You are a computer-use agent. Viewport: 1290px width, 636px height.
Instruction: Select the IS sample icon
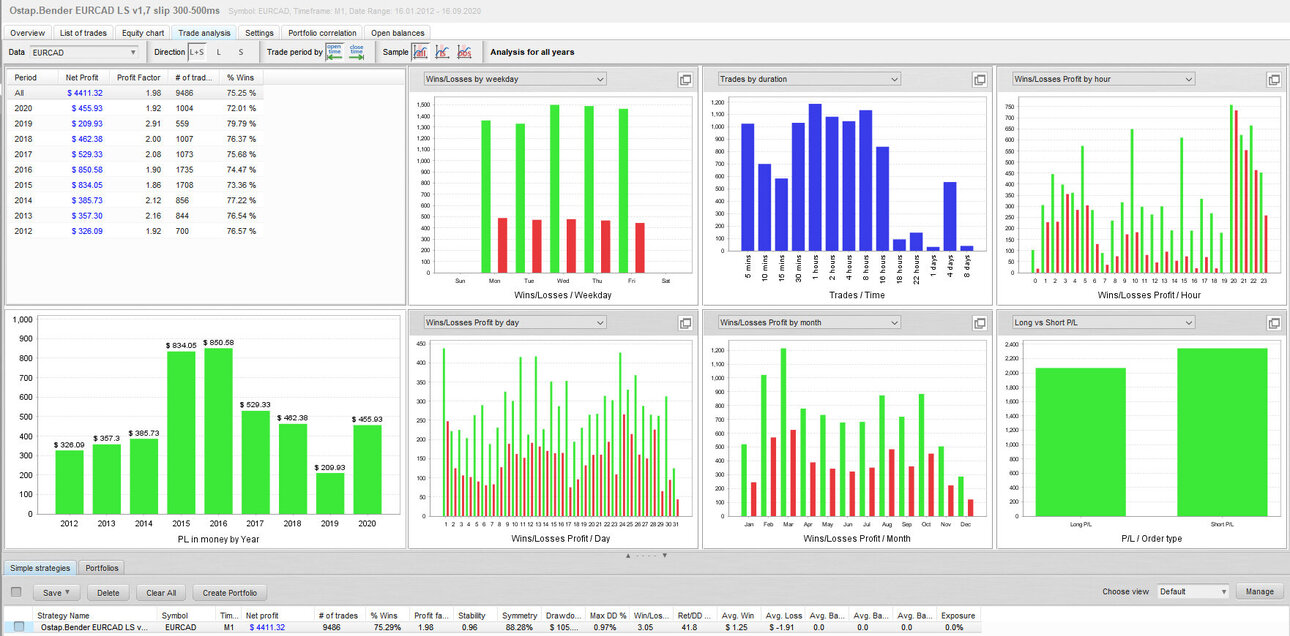coord(442,52)
